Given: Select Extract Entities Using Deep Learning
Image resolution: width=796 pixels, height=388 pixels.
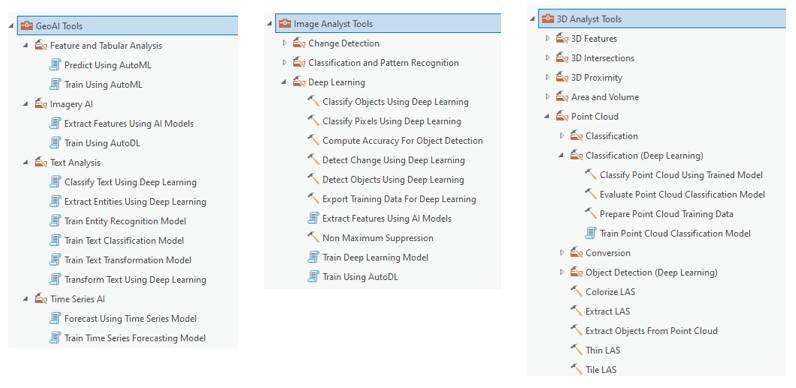Looking at the screenshot, I should (x=135, y=202).
